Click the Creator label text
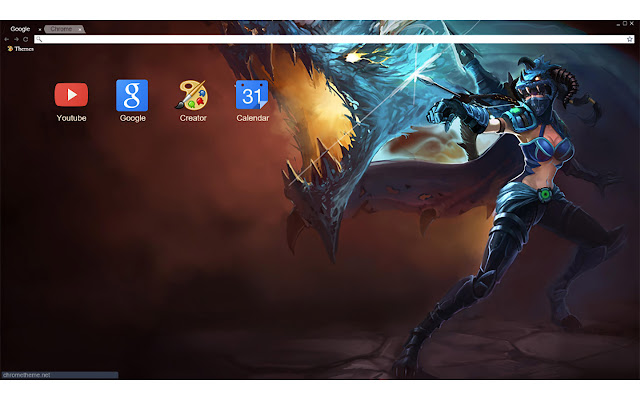Viewport: 640px width, 400px height. coord(193,118)
